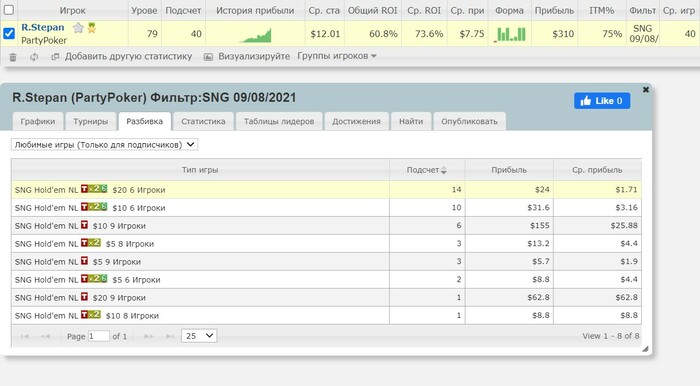This screenshot has height=386, width=700.
Task: Click the x2.8 badge in the $5 6 Игроки row
Action: point(98,278)
